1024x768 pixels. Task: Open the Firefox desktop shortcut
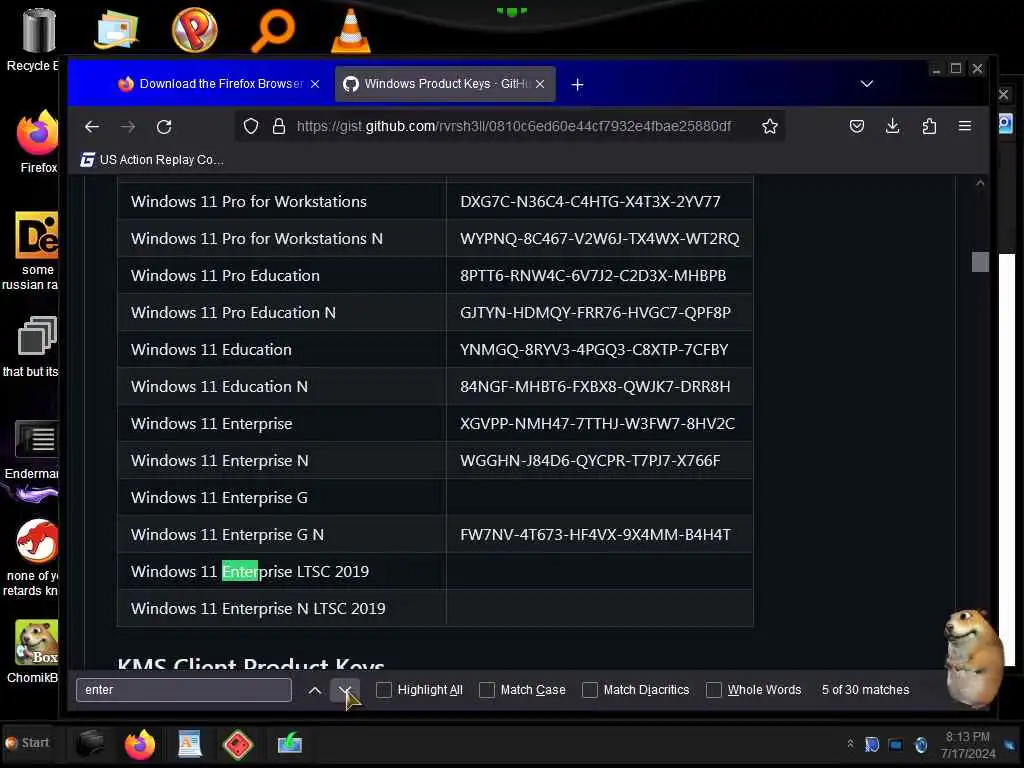coord(38,142)
